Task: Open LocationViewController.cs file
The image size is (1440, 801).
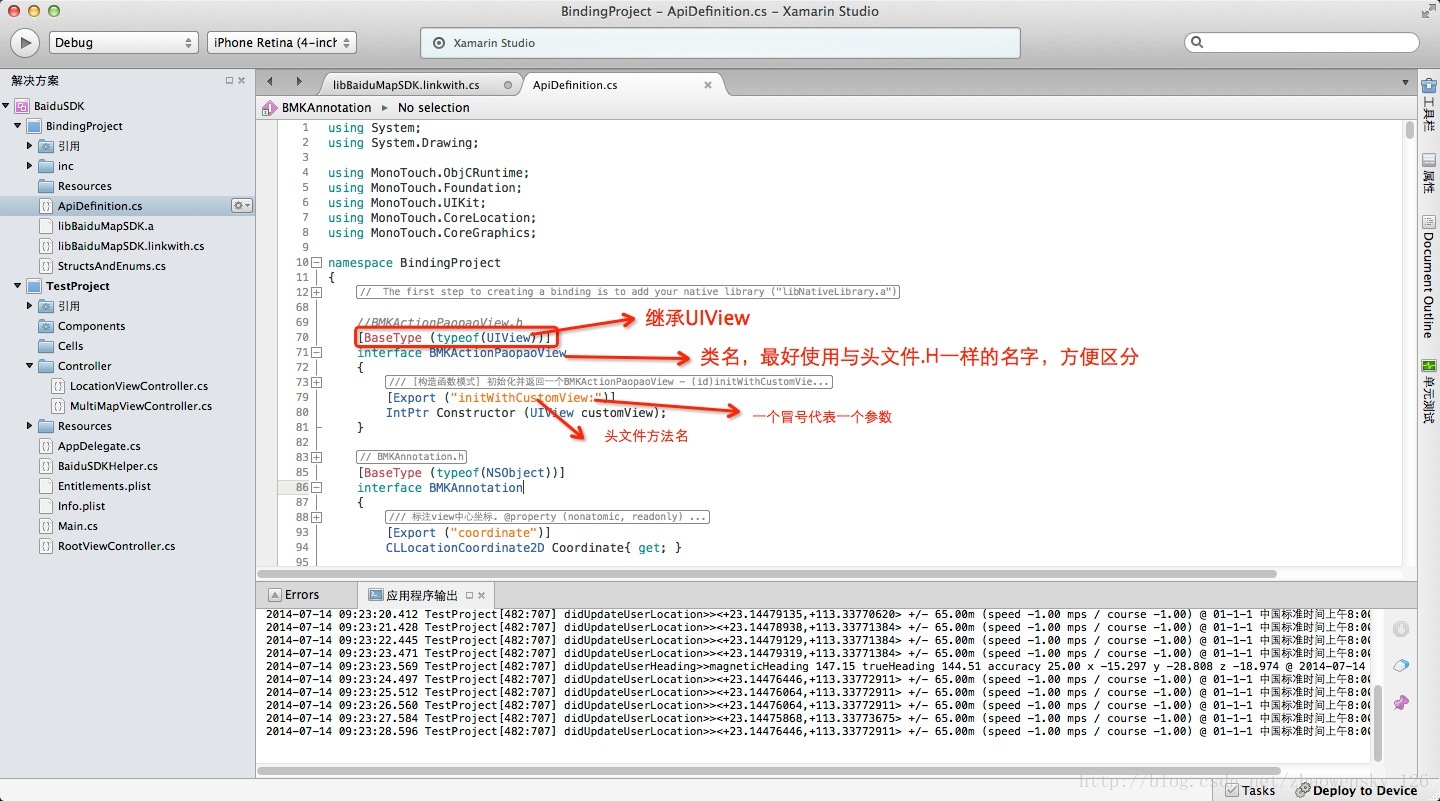Action: pyautogui.click(x=138, y=386)
